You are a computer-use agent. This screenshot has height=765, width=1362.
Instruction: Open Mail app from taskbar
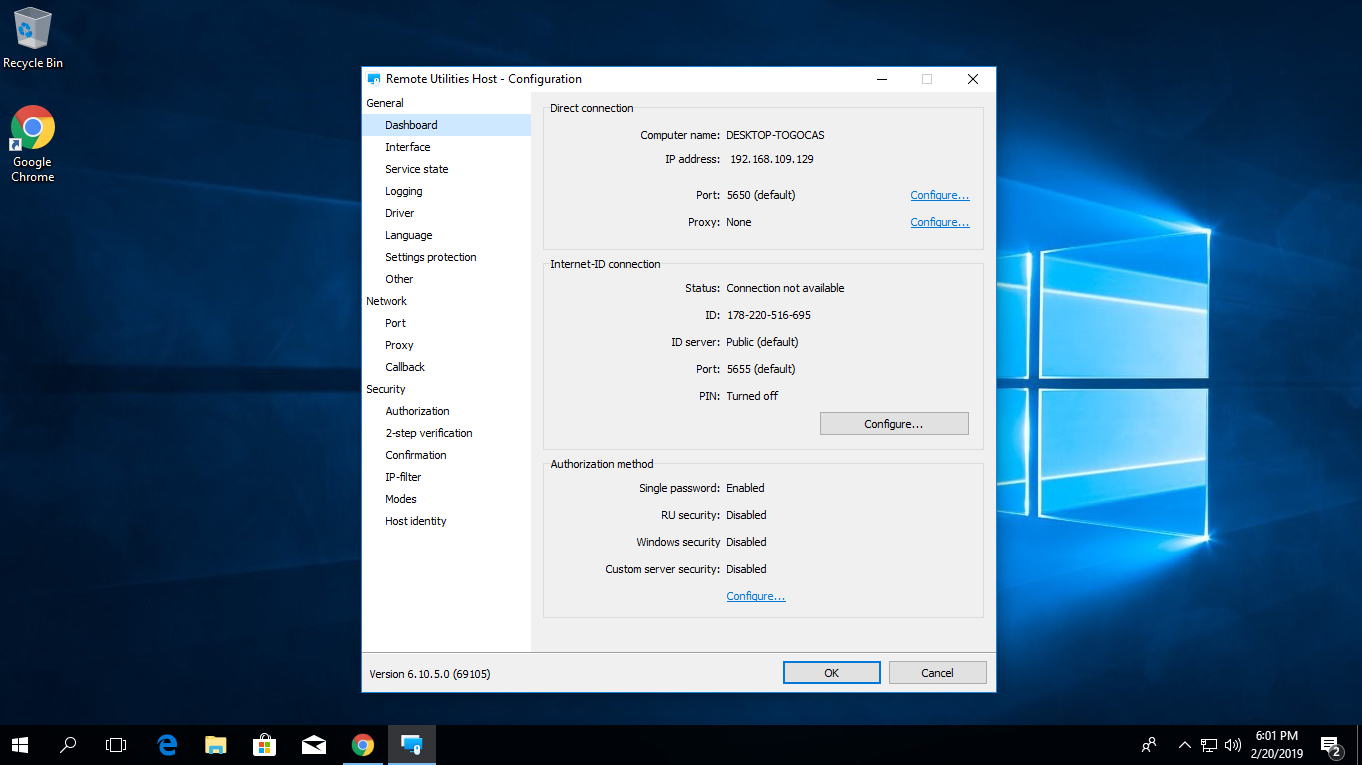pos(314,745)
